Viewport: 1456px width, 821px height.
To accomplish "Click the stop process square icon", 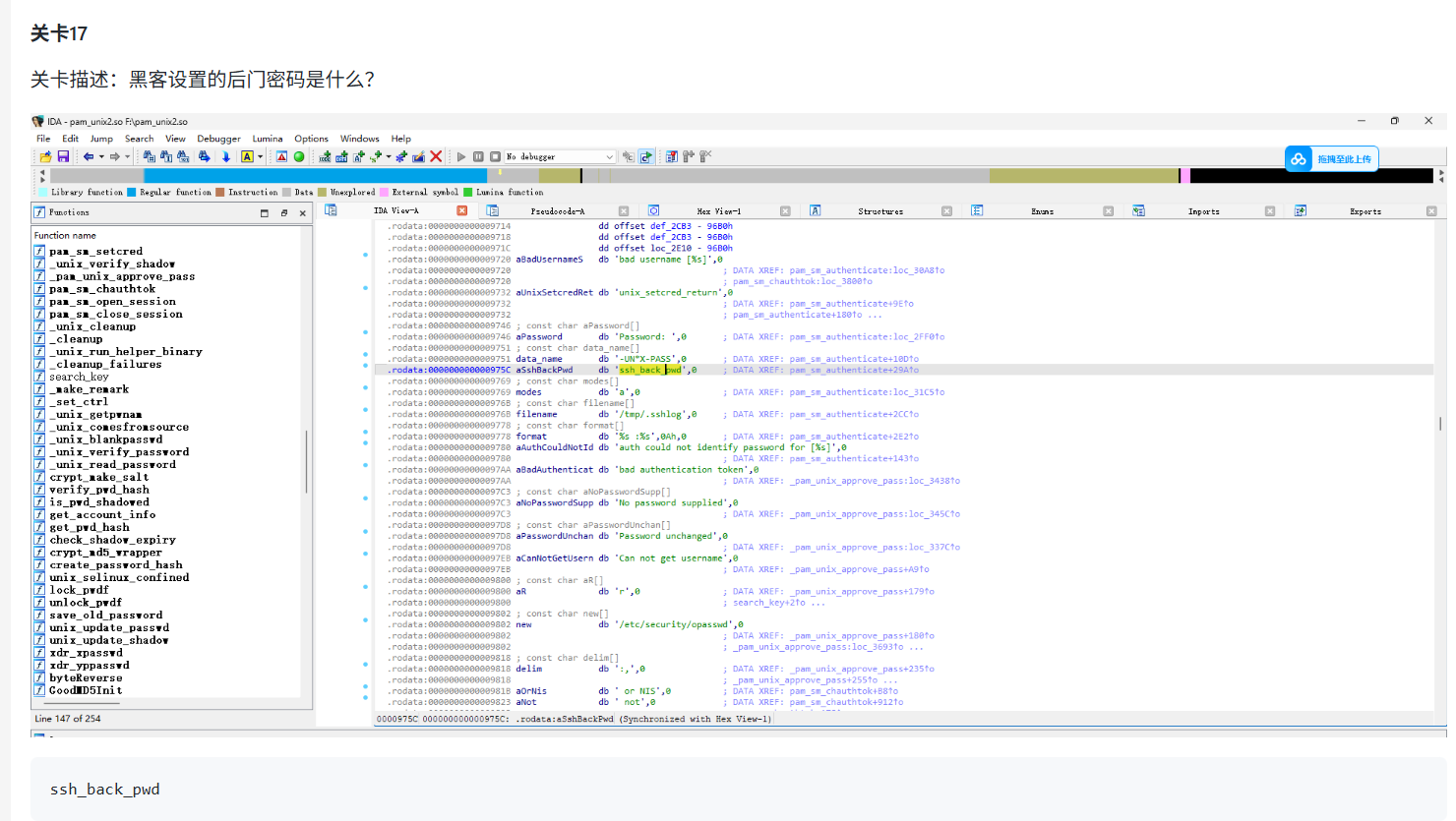I will (495, 156).
